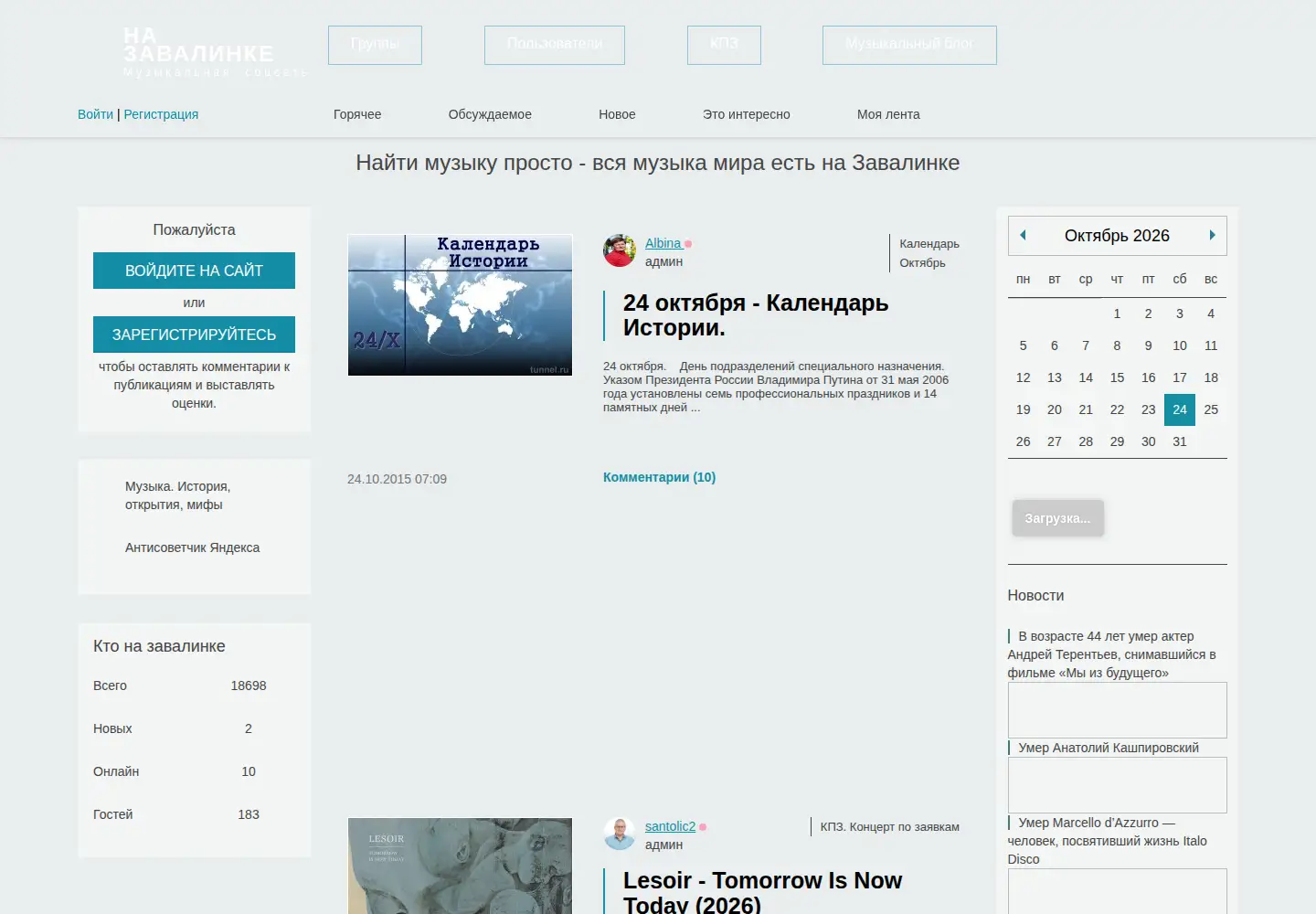Open Albina's avatar picture

[620, 250]
